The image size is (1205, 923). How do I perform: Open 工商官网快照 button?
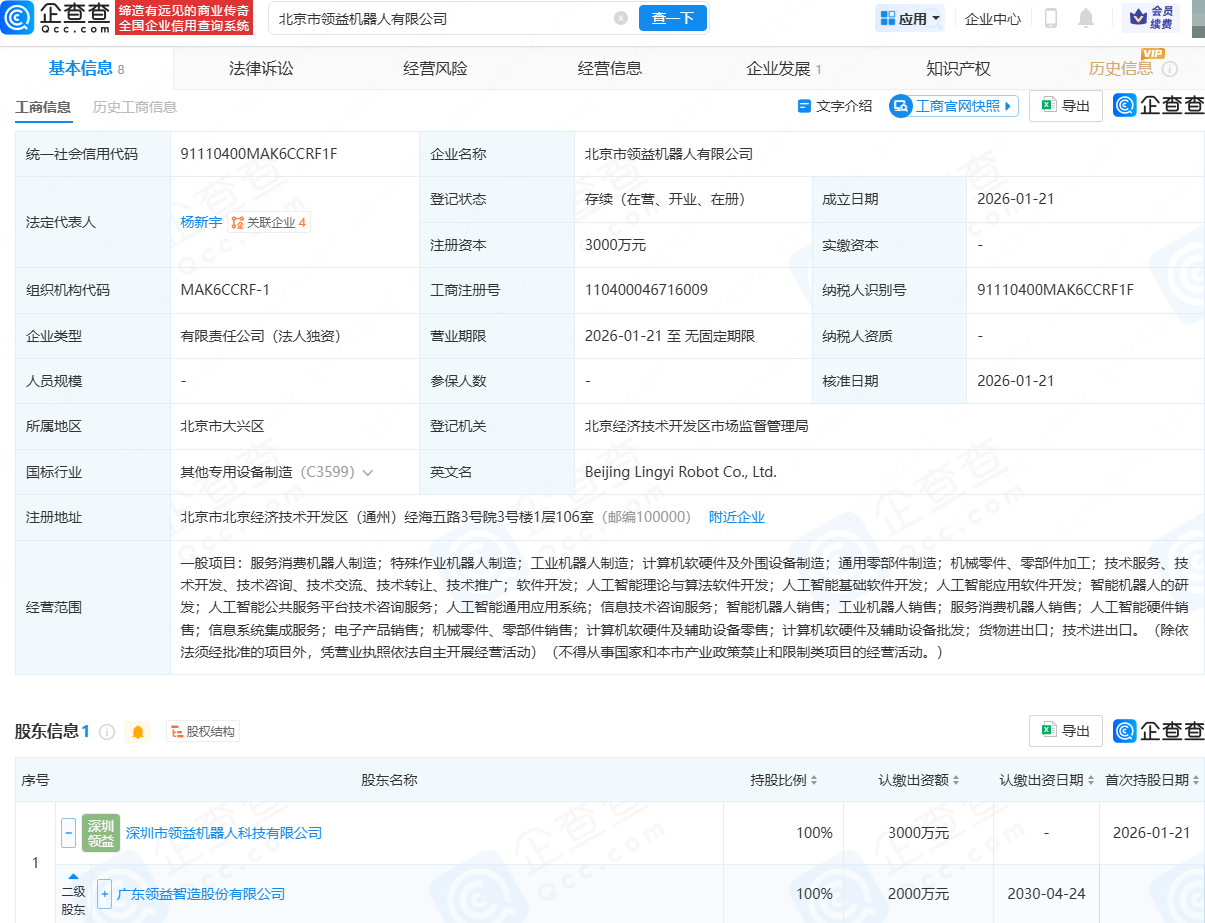pos(954,106)
